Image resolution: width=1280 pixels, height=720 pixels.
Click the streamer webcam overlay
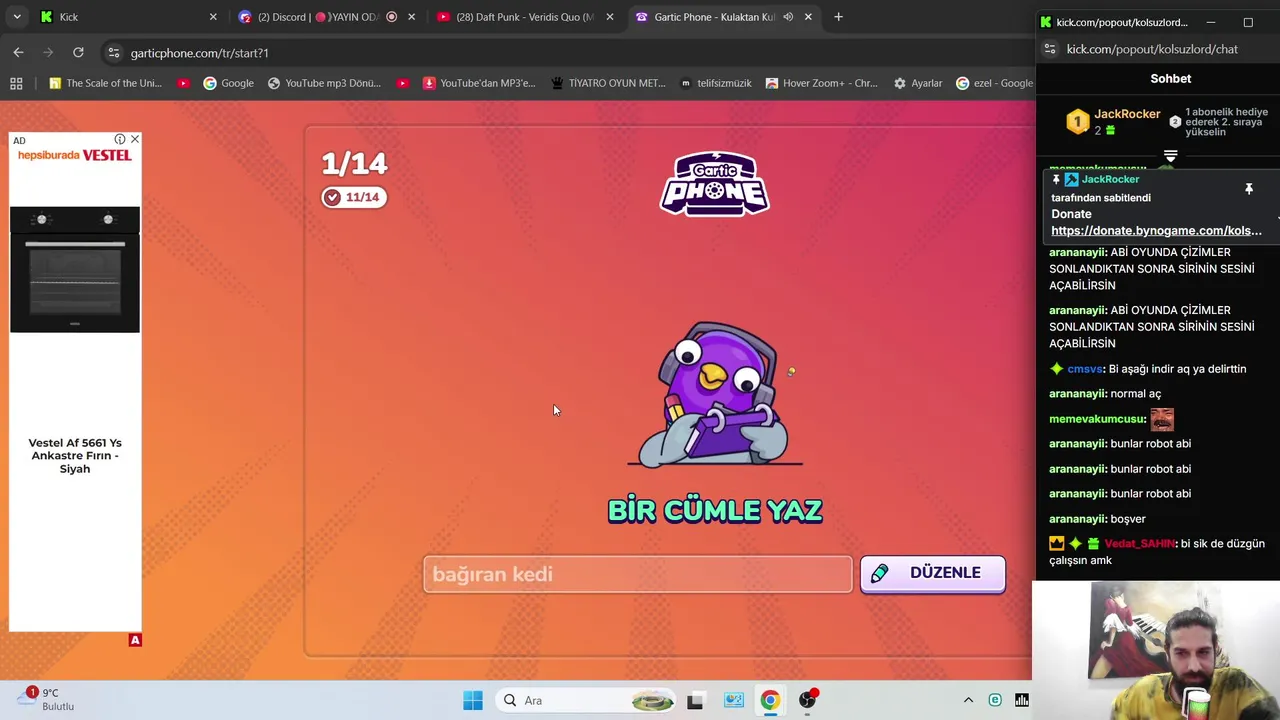tap(1156, 650)
